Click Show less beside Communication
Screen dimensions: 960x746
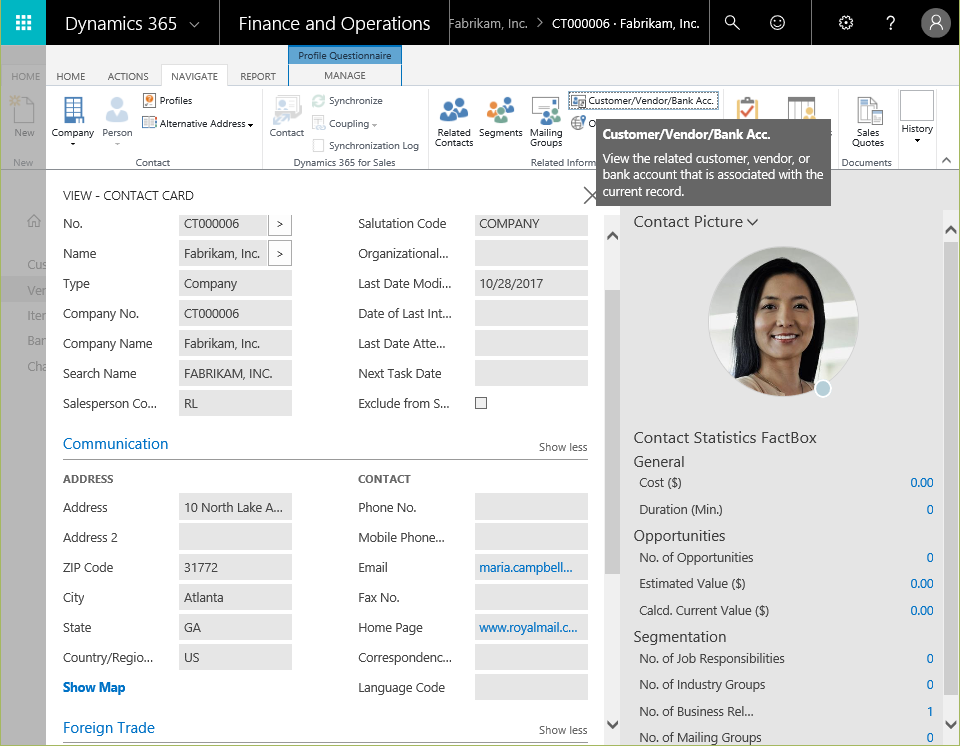point(563,447)
